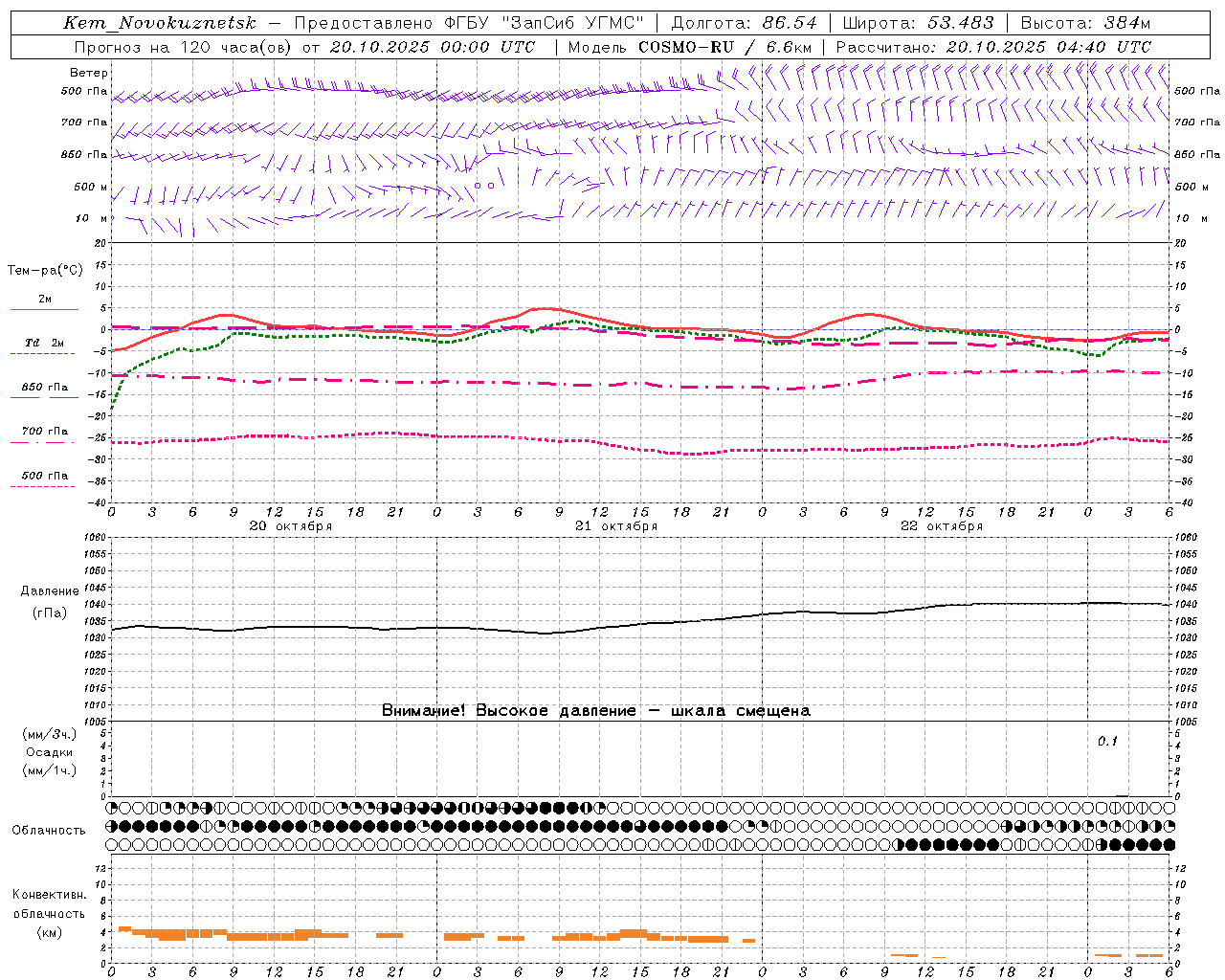
Task: Click the Рассчитано: 20.10.2025 04:40 UTC timestamp
Action: (x=993, y=47)
